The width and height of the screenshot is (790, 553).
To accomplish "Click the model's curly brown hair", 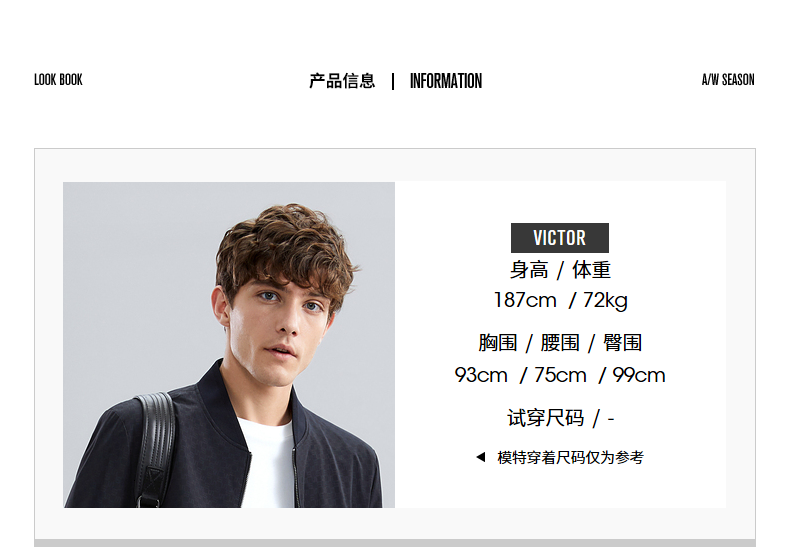I will click(x=285, y=249).
